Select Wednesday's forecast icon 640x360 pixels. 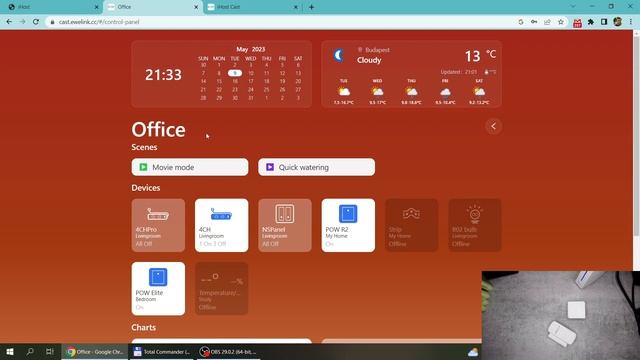[x=377, y=91]
